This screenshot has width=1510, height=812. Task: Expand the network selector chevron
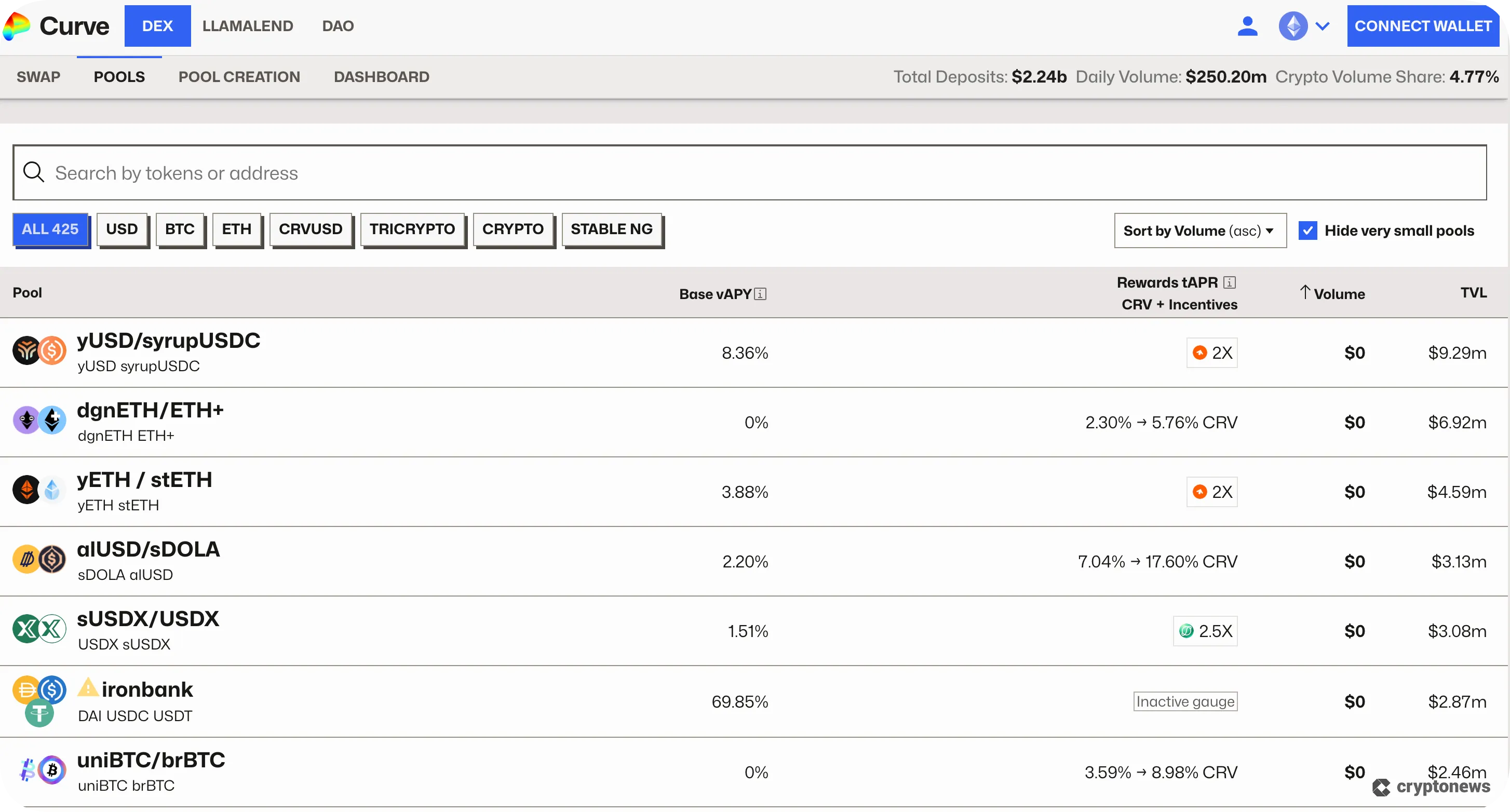click(x=1323, y=25)
